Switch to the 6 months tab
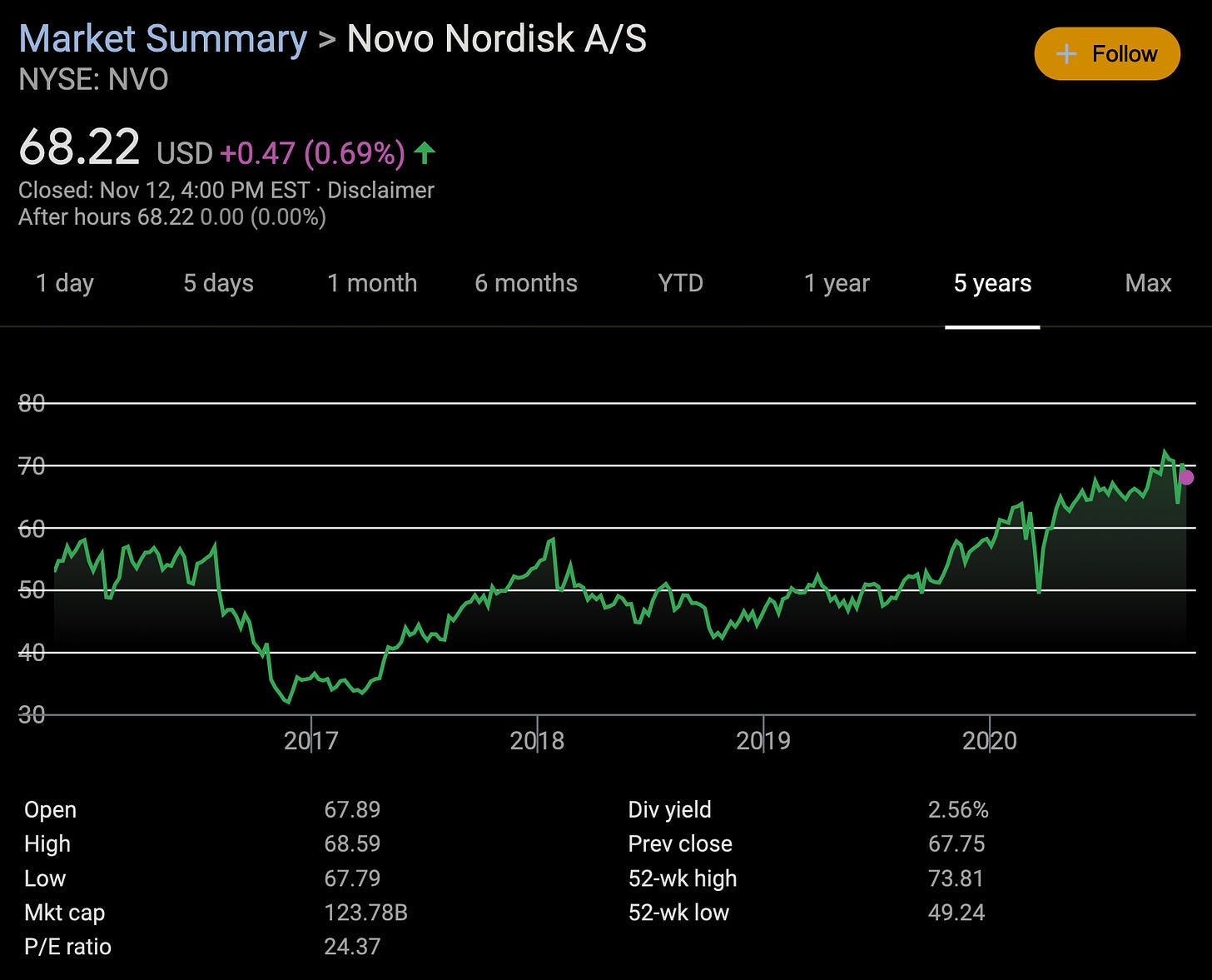Screen dimensions: 1212x980 (526, 283)
